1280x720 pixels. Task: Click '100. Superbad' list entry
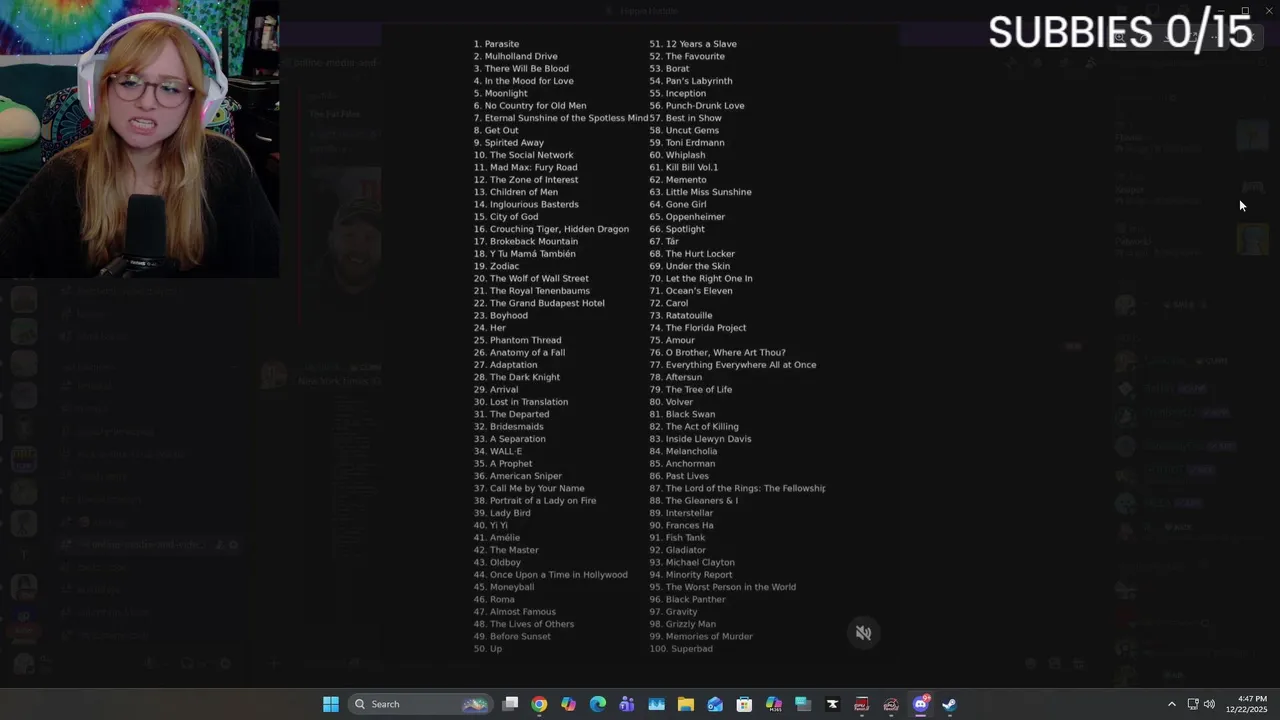[x=680, y=649]
